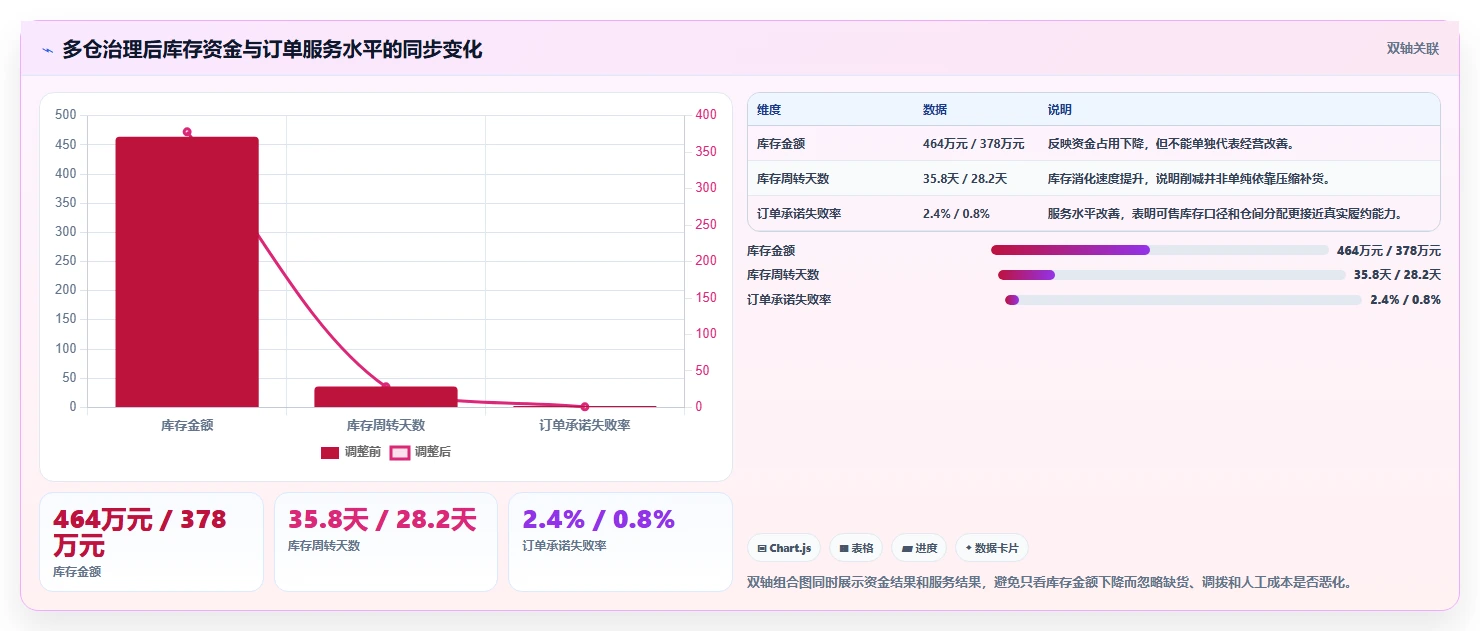1480x631 pixels.
Task: Toggle the 调整前 legend entry
Action: (x=350, y=452)
